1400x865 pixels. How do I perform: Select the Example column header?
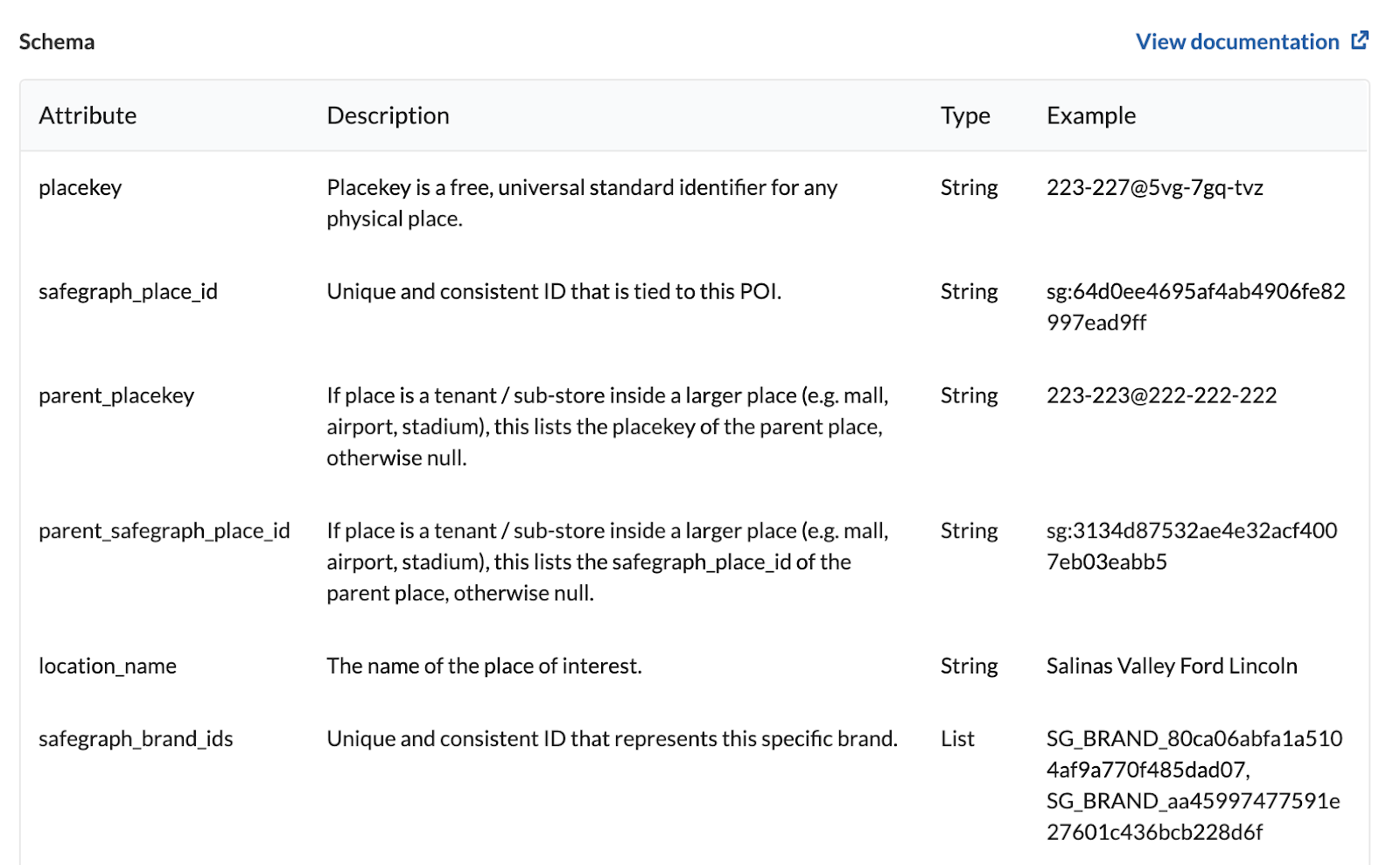point(1091,115)
